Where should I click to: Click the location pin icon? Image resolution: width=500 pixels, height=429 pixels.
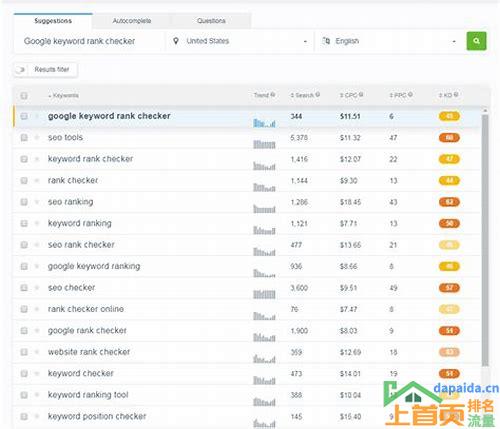(x=176, y=41)
